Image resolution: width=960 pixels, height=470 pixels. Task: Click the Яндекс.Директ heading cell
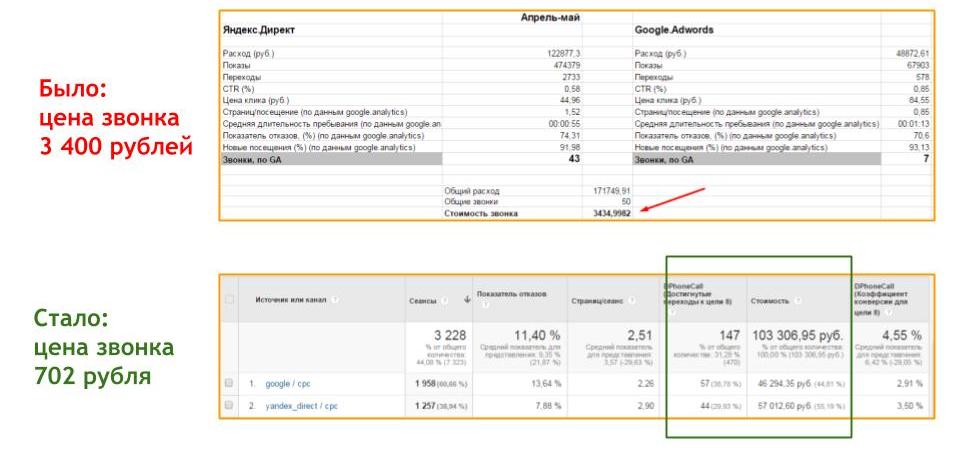(258, 30)
